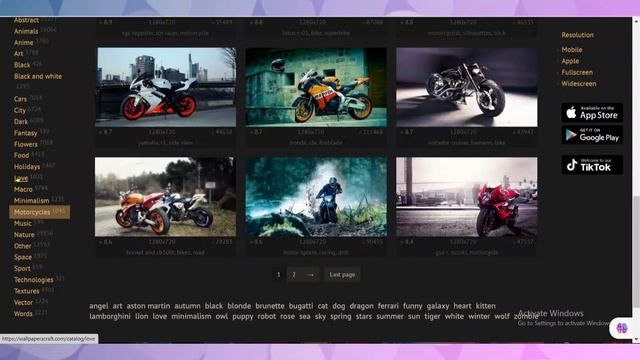Filter by Mobile resolution
The image size is (640, 360).
coord(572,50)
